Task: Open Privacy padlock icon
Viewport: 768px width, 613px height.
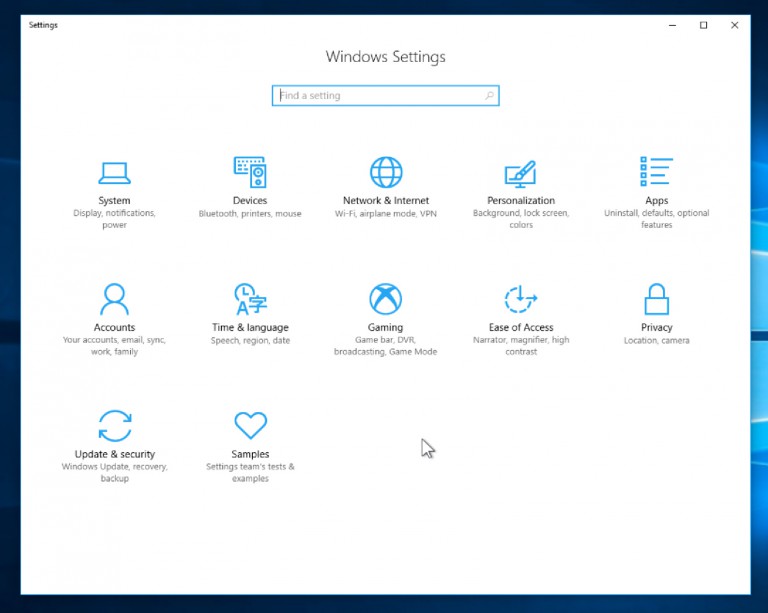Action: click(656, 299)
